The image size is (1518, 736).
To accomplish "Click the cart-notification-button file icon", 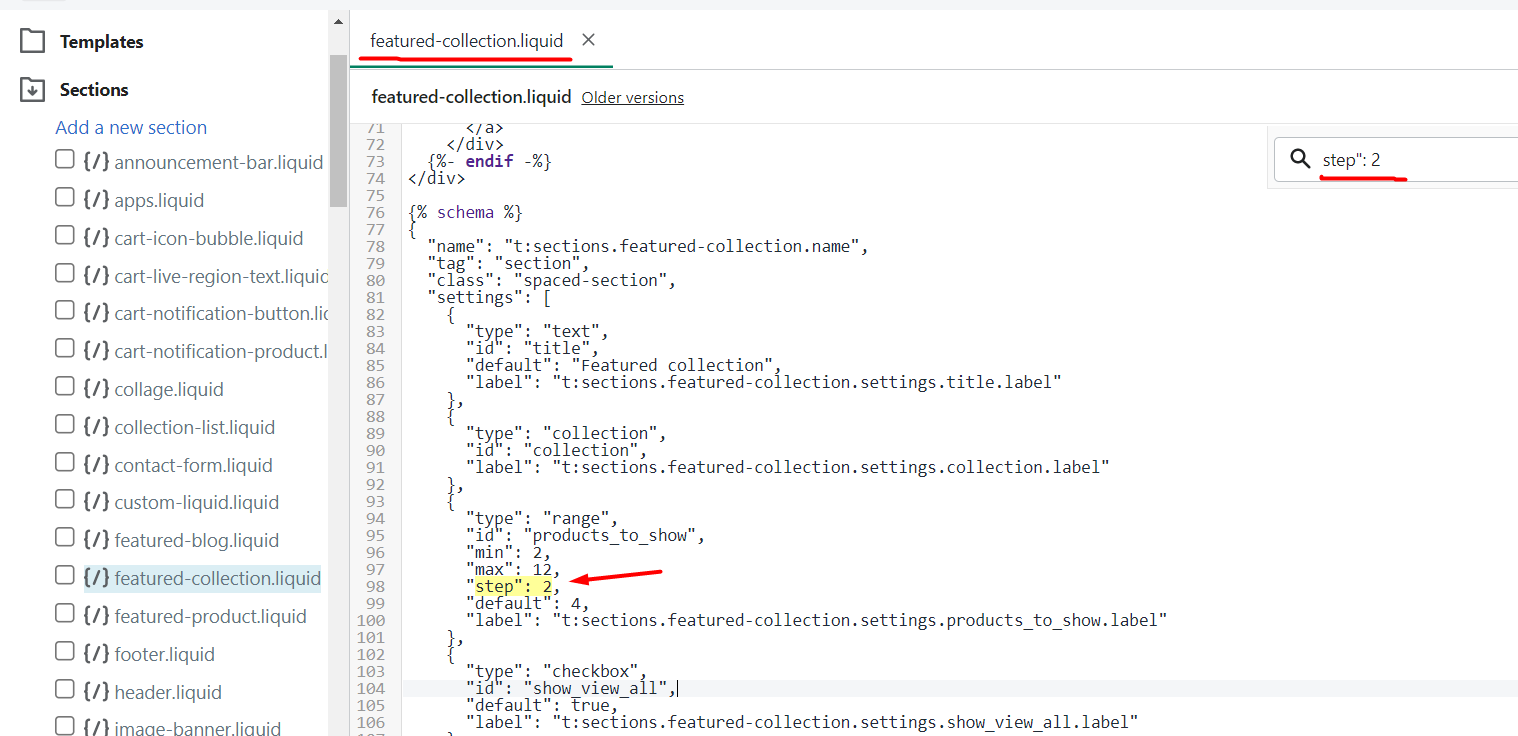I will [x=96, y=313].
